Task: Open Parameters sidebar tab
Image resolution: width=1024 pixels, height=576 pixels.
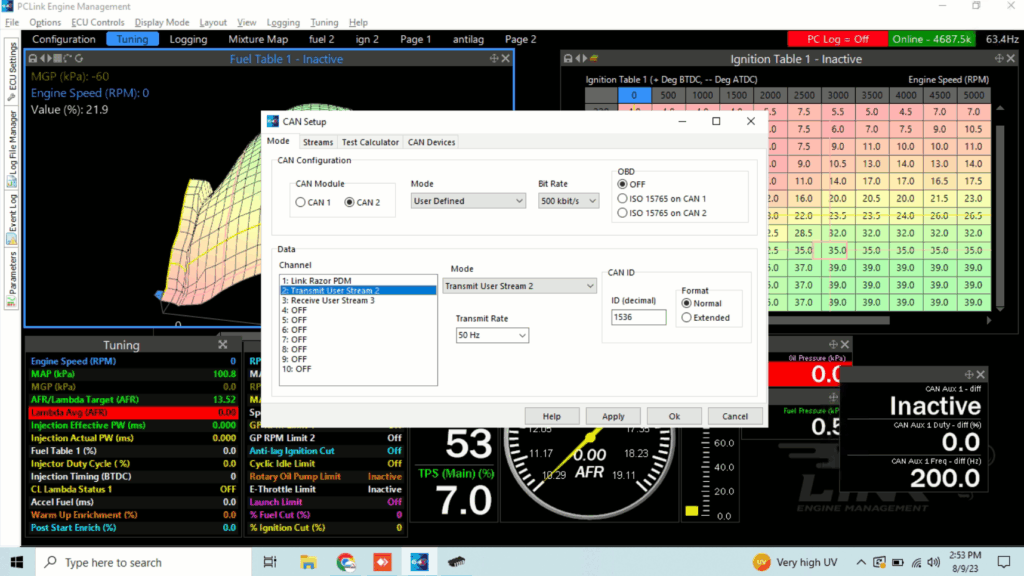Action: tap(12, 280)
